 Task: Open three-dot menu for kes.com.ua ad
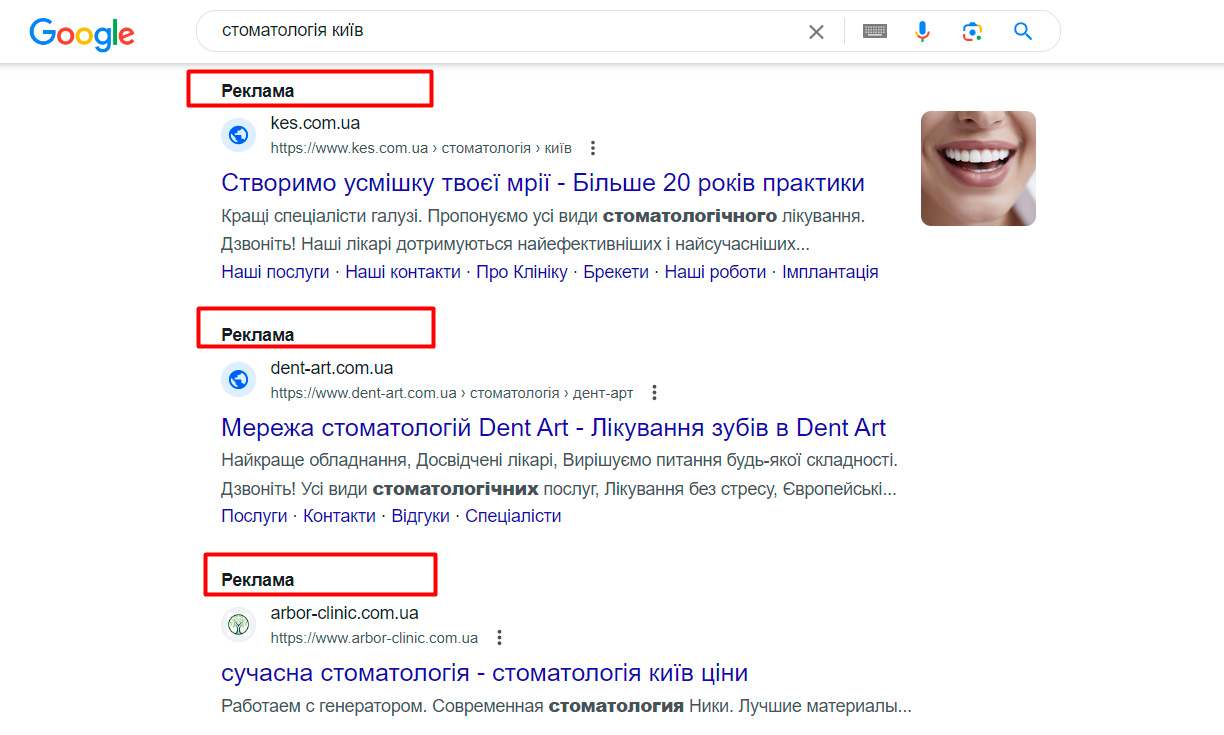(x=593, y=148)
